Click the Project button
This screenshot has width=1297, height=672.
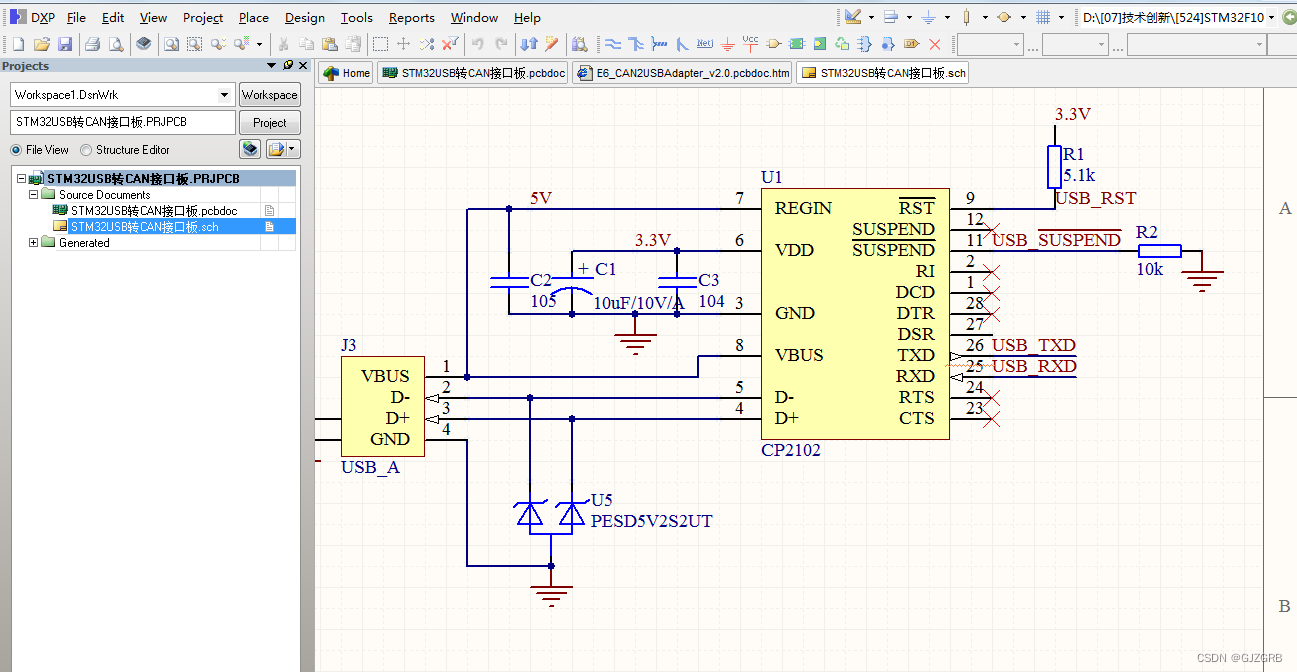(x=269, y=122)
